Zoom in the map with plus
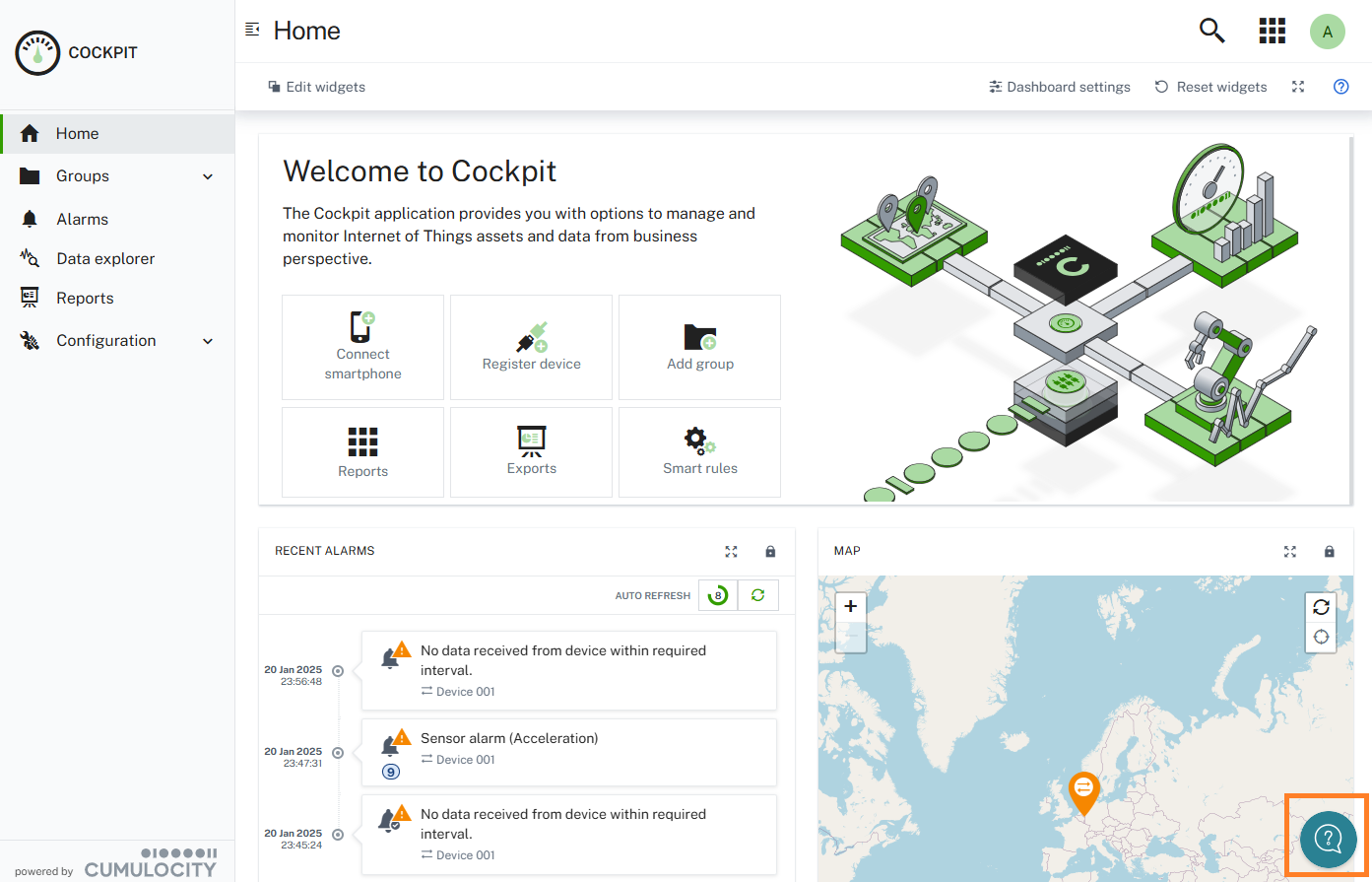1372x882 pixels. pyautogui.click(x=851, y=606)
